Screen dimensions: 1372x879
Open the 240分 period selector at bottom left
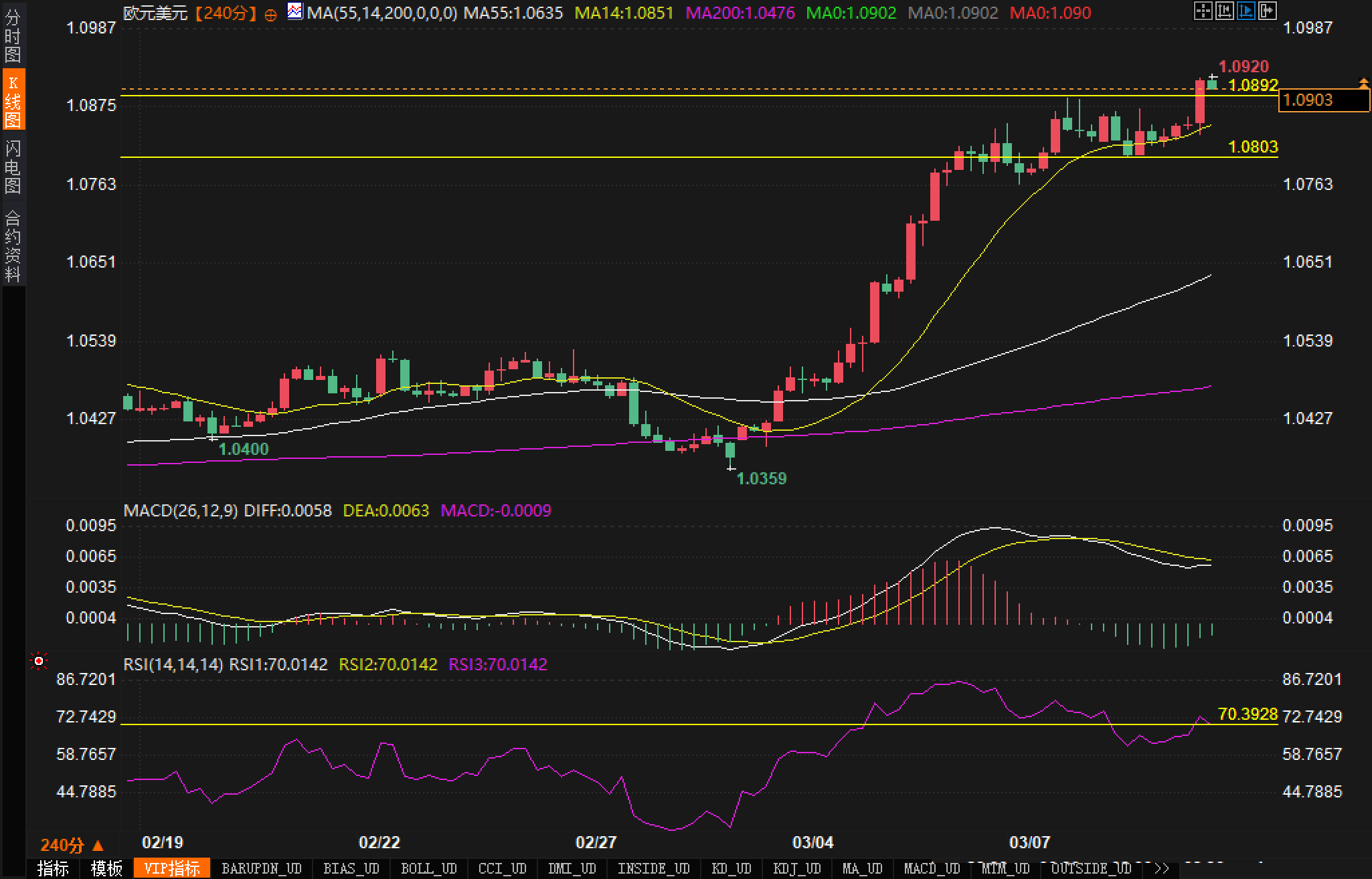(72, 846)
